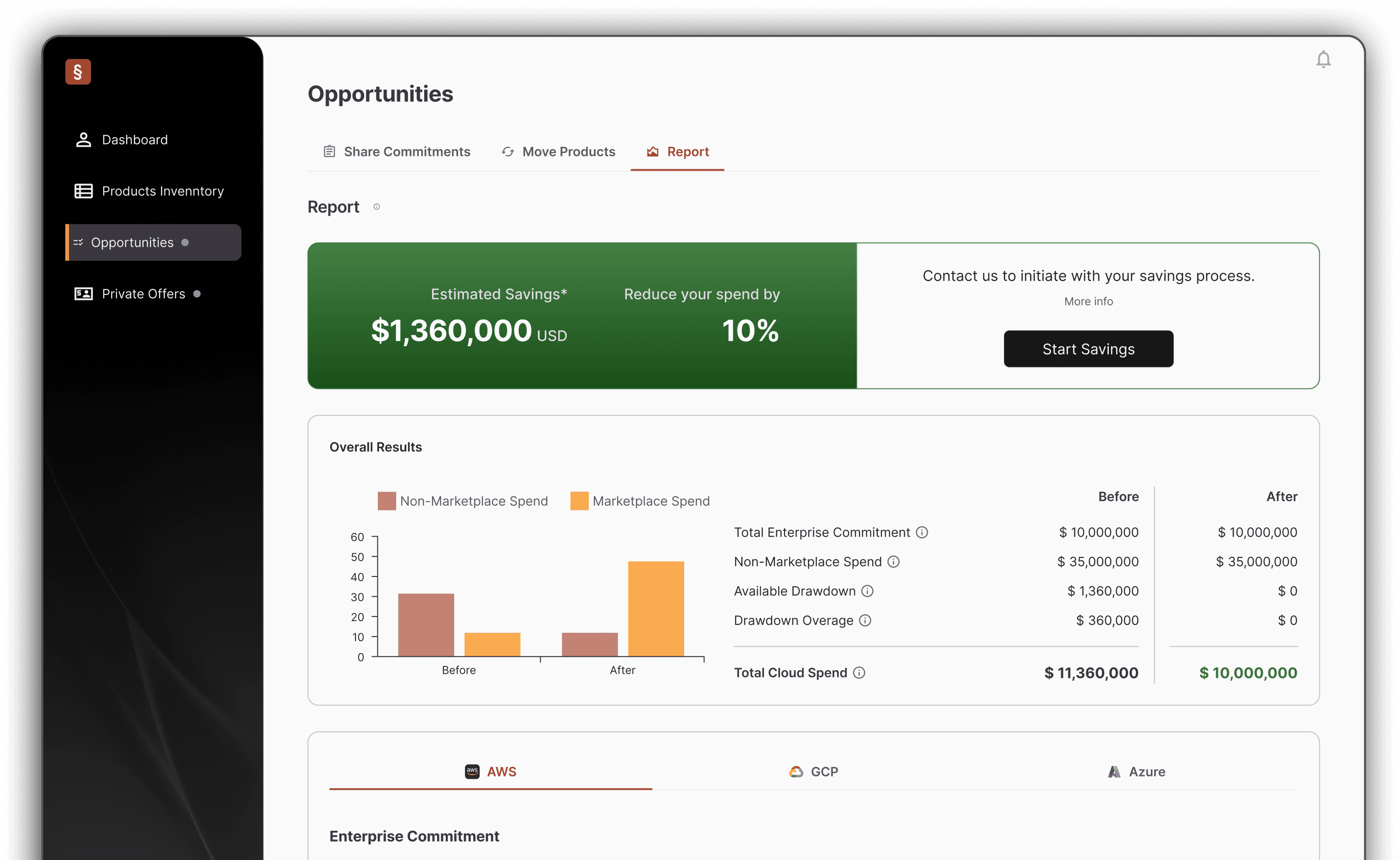Click info icon next to Drawdown Overage
The image size is (1400, 860).
point(865,621)
